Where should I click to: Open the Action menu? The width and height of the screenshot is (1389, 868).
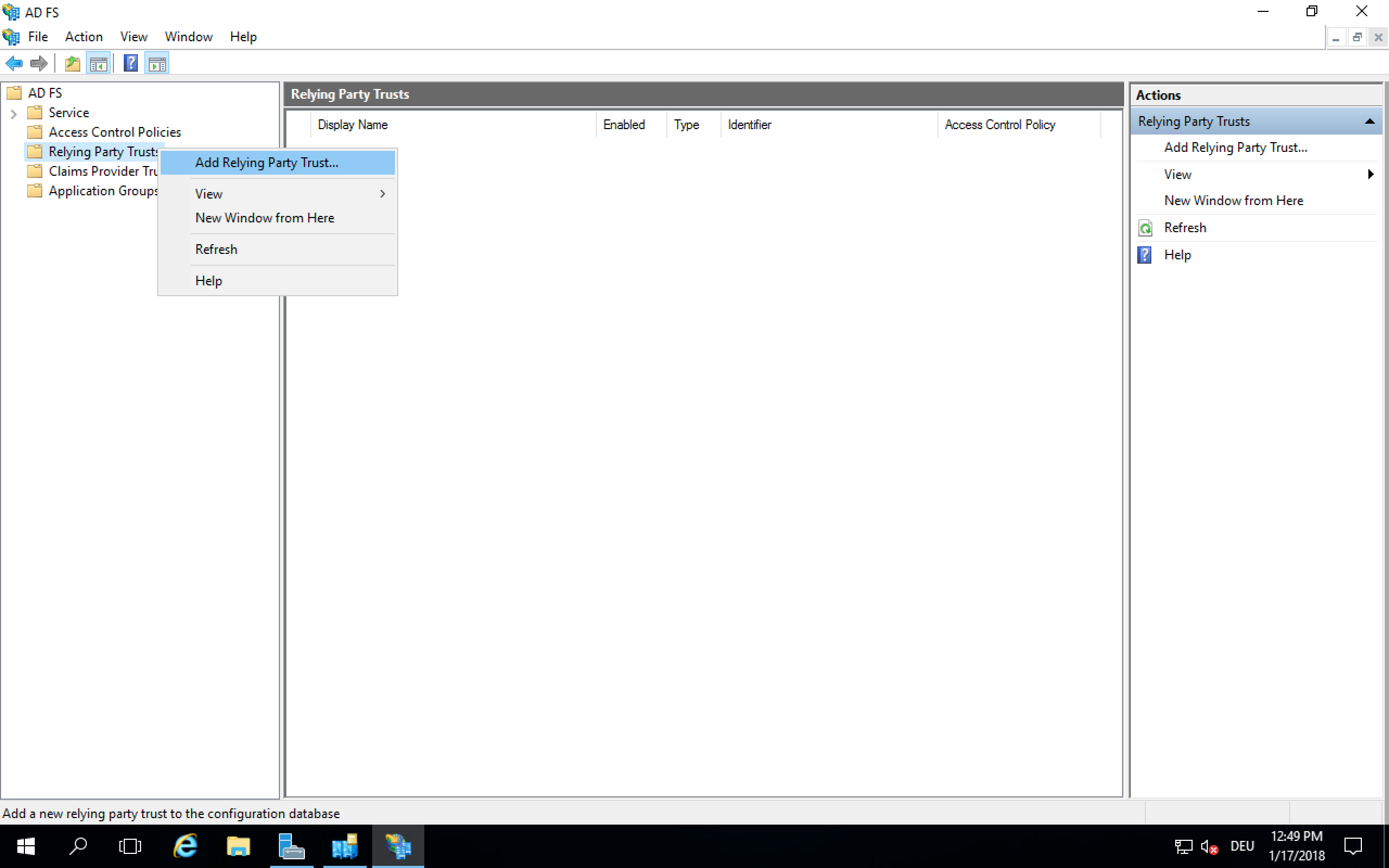84,37
